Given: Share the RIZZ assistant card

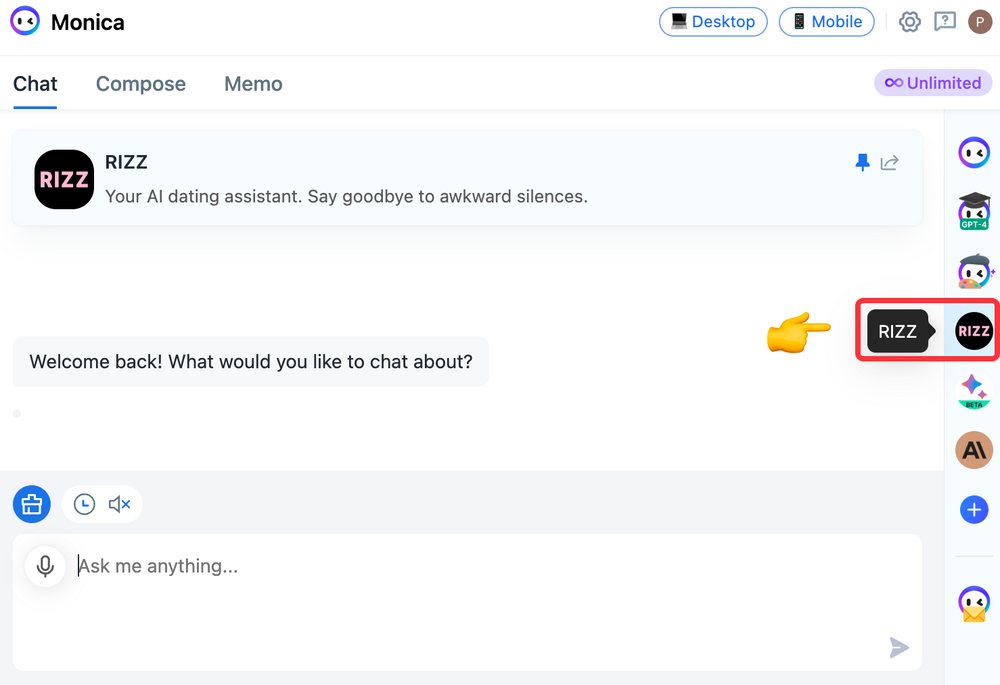Looking at the screenshot, I should (x=889, y=162).
